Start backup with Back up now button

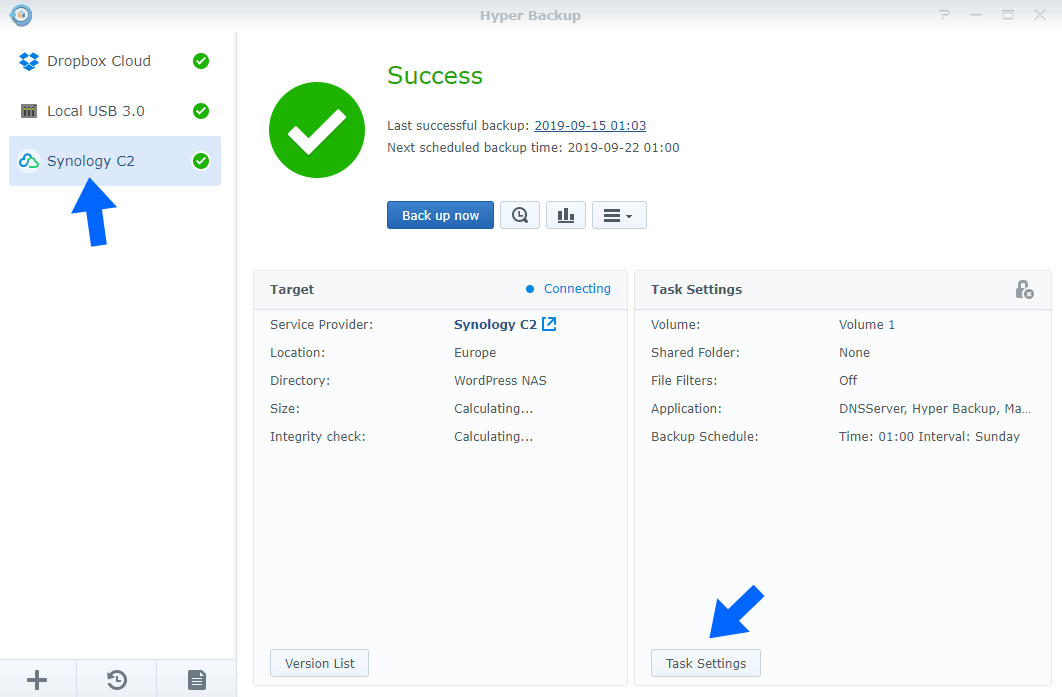pos(440,215)
